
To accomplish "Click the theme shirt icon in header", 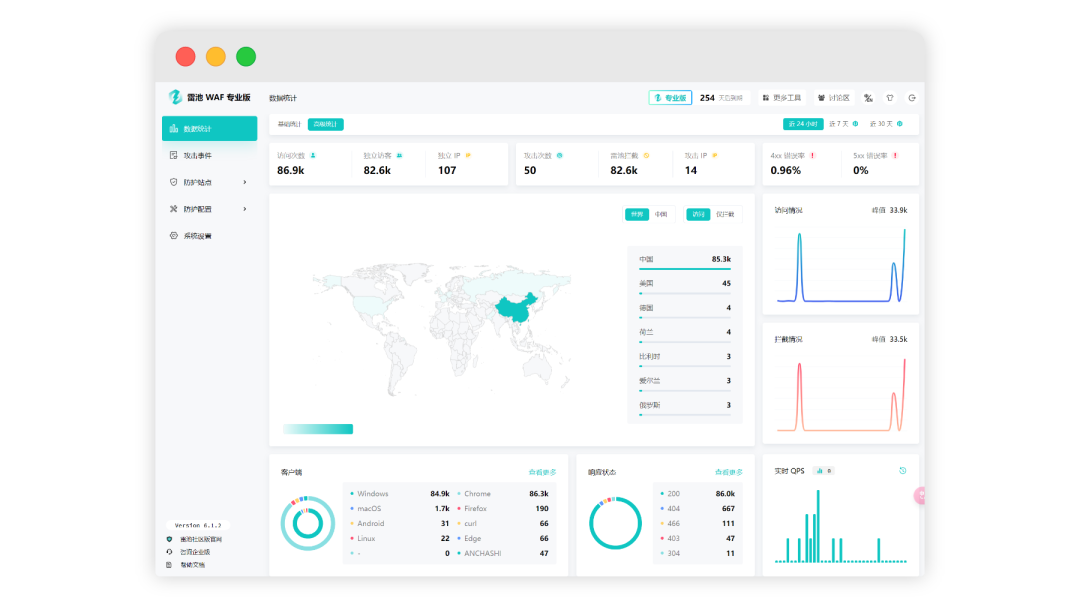I will click(x=890, y=98).
